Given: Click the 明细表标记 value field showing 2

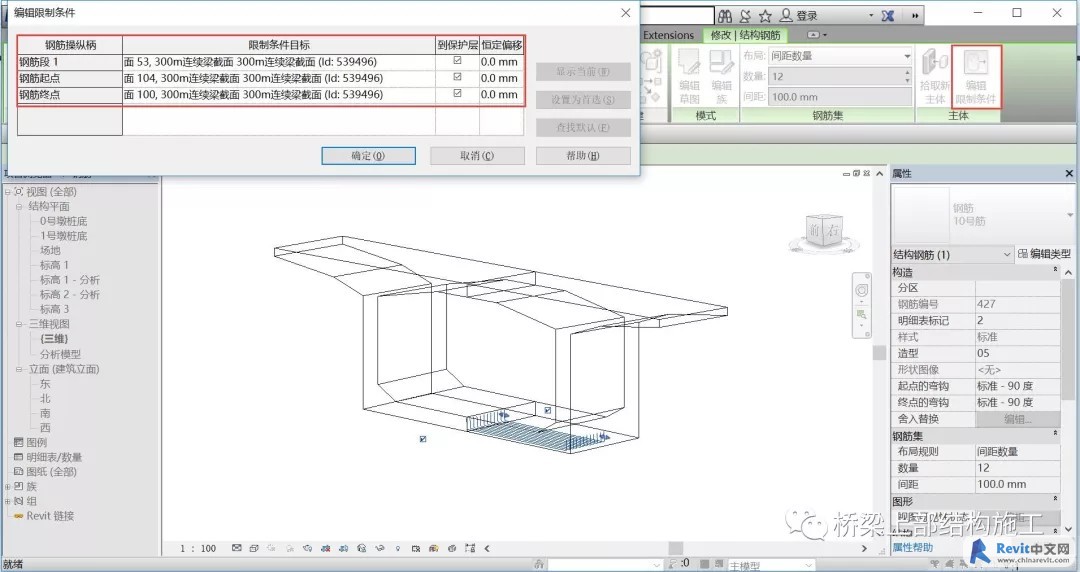Looking at the screenshot, I should click(1017, 320).
